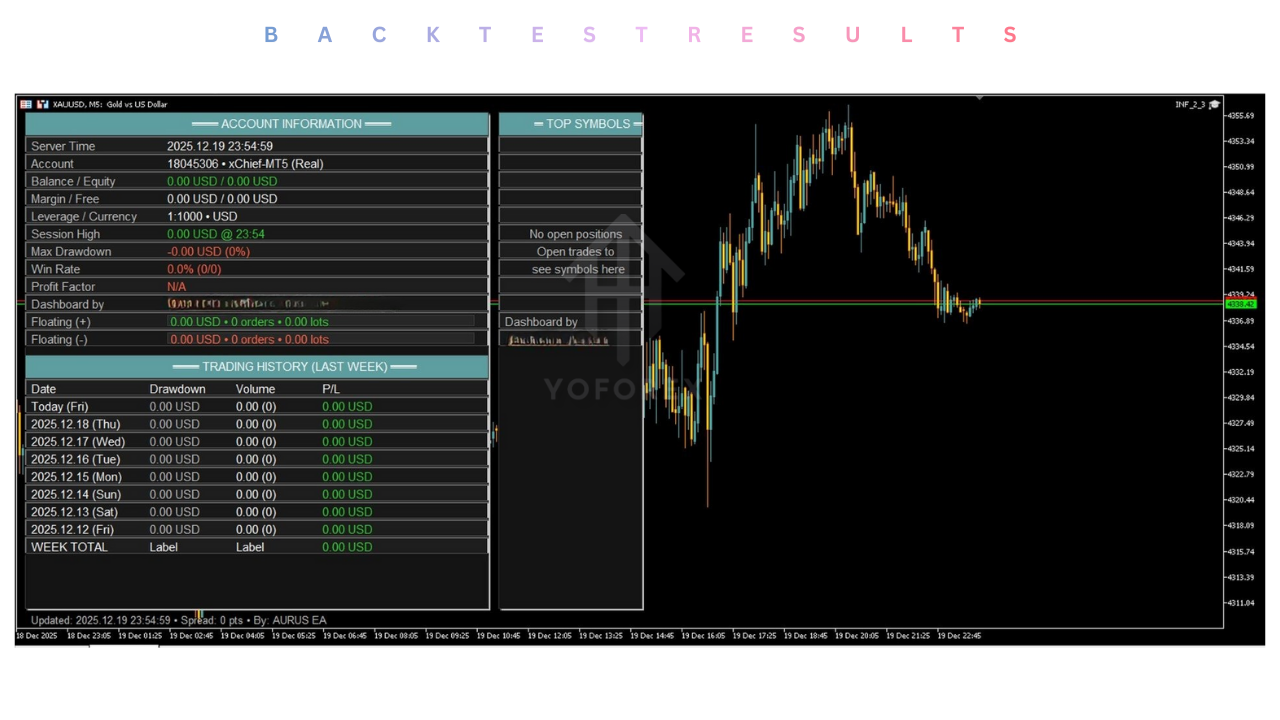Collapse the ACCOUNT INFORMATION panel header

(x=291, y=123)
